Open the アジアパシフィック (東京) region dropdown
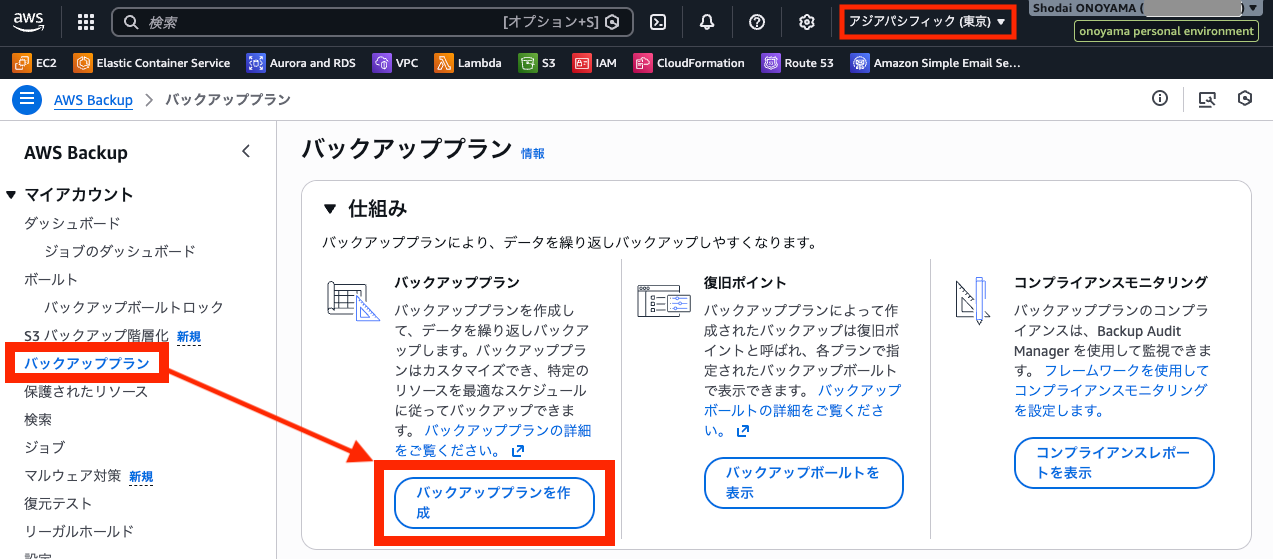Image resolution: width=1273 pixels, height=559 pixels. [x=927, y=22]
